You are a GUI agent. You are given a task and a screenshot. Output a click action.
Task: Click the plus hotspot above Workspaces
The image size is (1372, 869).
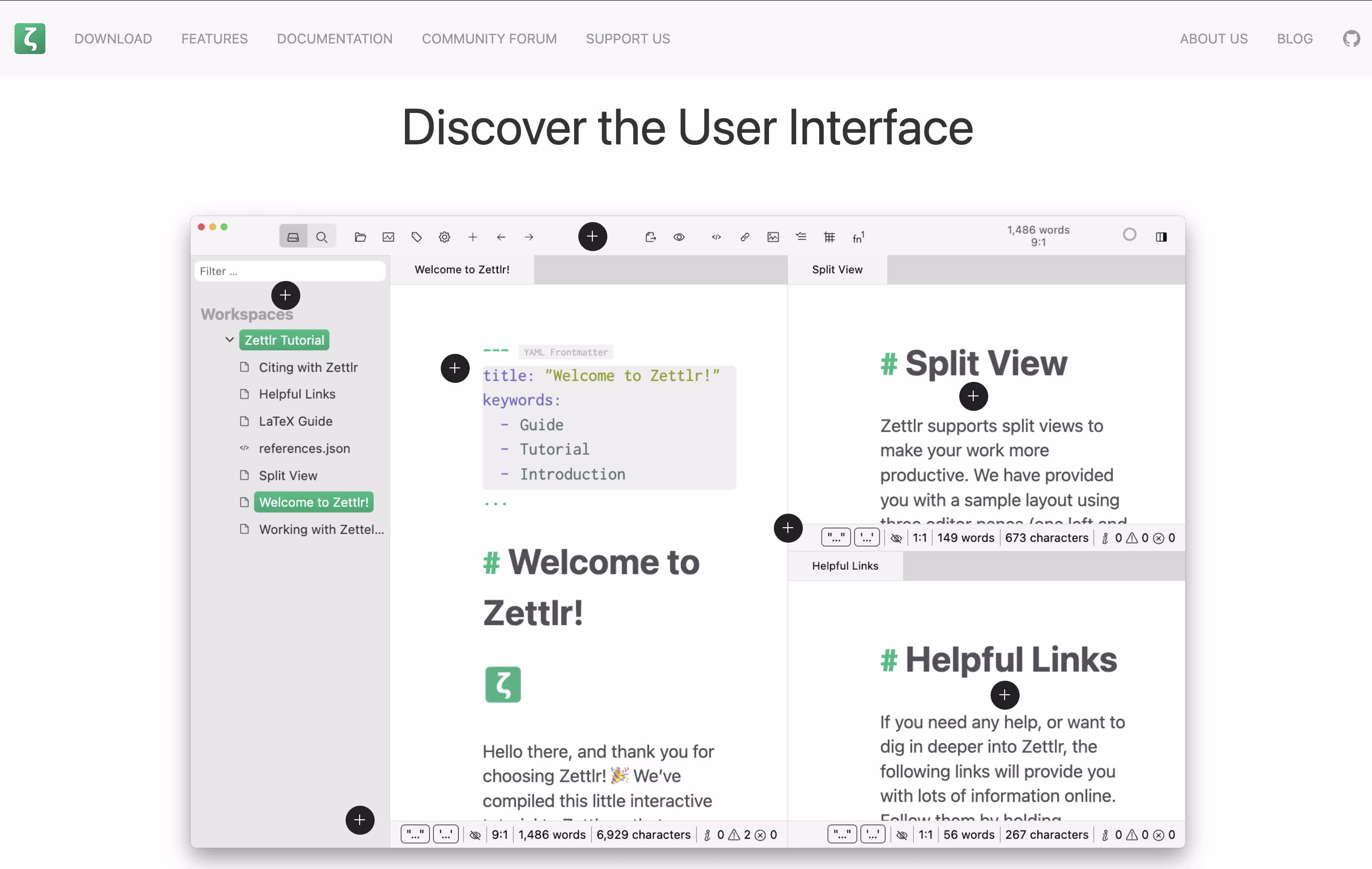(x=285, y=295)
